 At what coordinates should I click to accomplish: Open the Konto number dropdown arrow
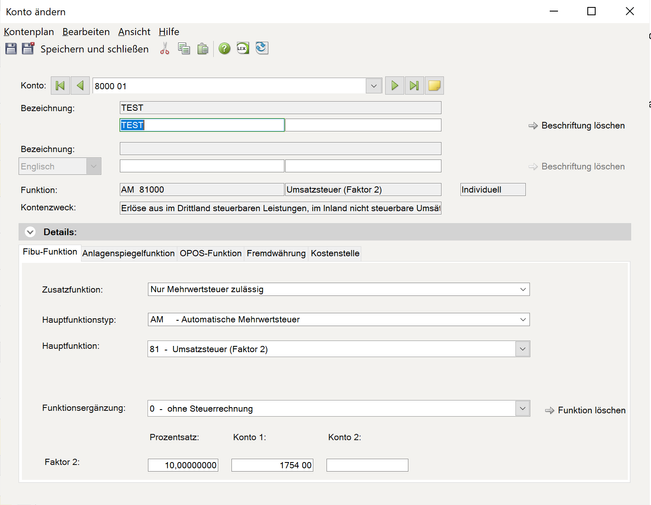pos(374,86)
